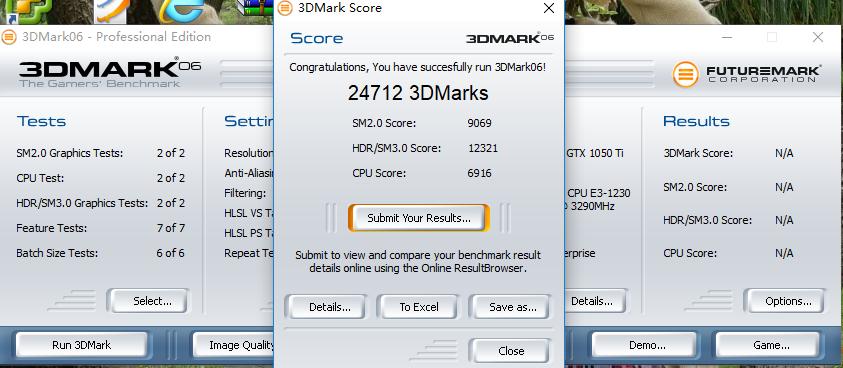Screen dimensions: 843x368
Task: Open the System Details button
Action: pyautogui.click(x=595, y=301)
